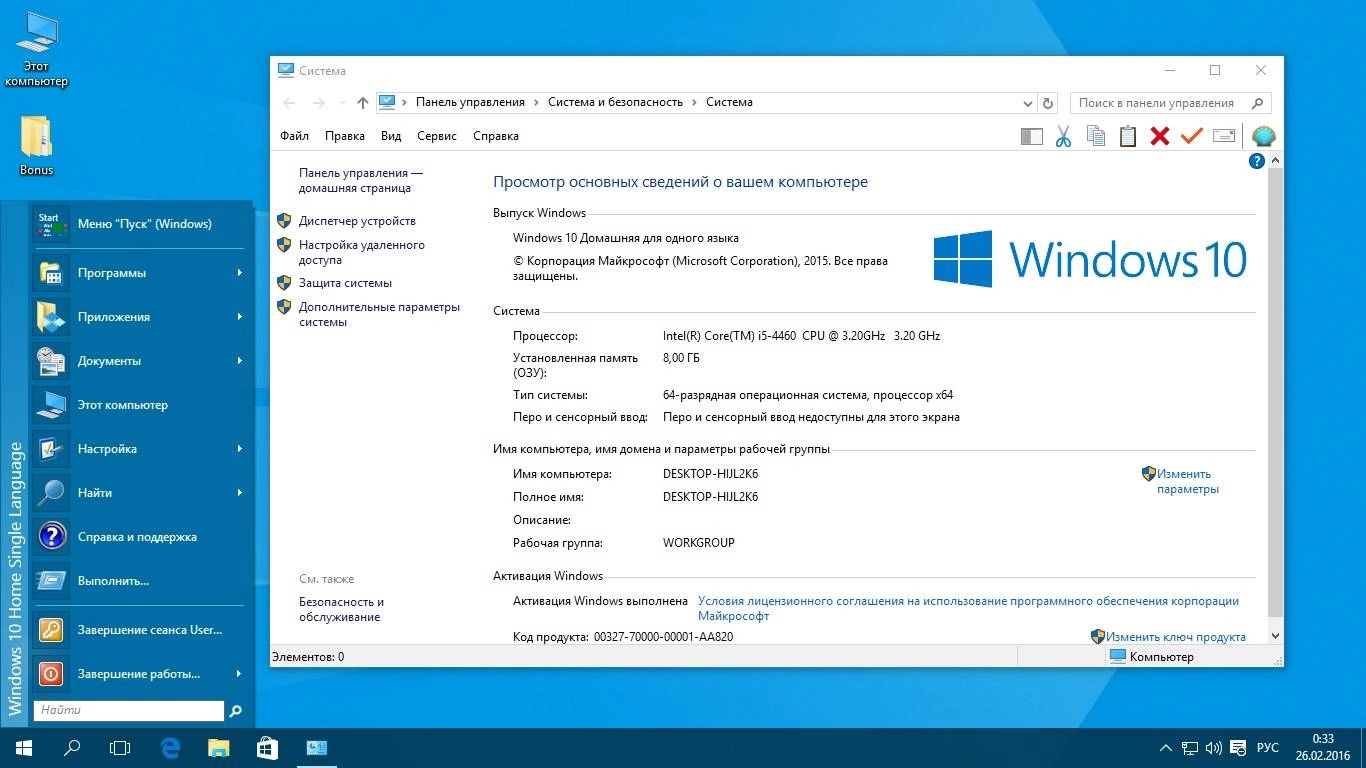Click 'Изменить ключ продукта' link

pos(1176,637)
